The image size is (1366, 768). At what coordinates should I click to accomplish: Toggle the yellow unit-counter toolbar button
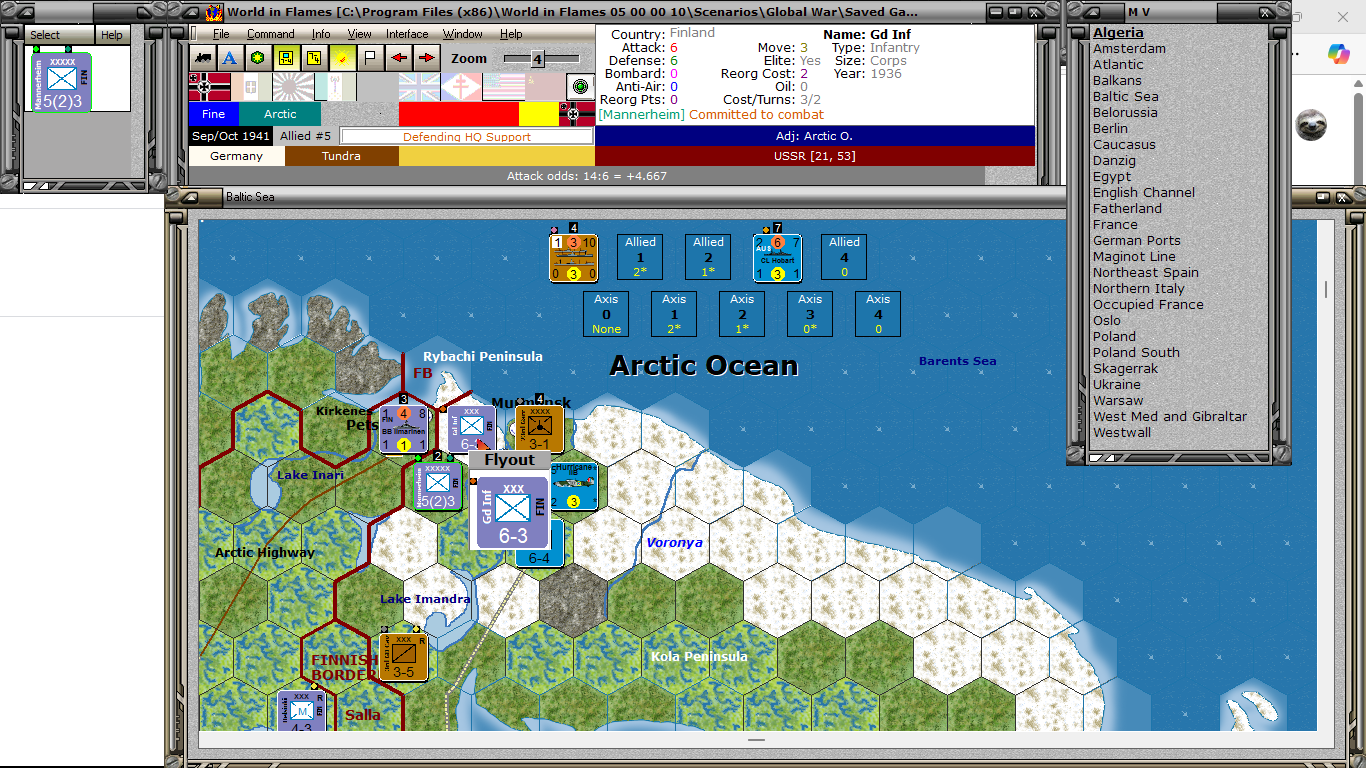[286, 58]
